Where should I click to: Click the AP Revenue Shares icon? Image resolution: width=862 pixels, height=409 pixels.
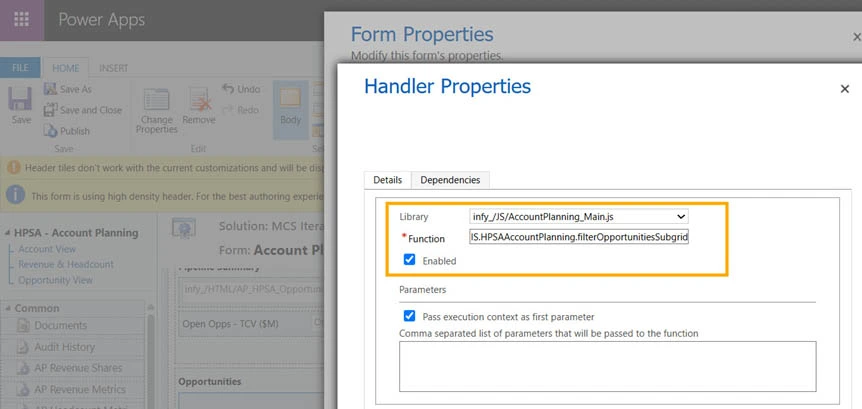(x=23, y=368)
